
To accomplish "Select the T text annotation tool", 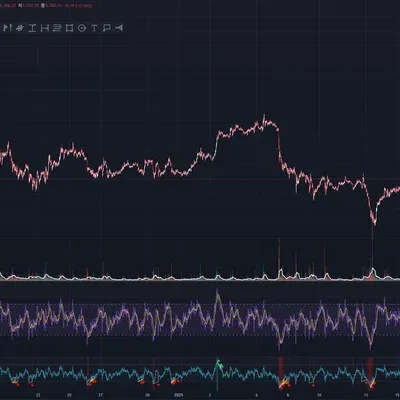I will coord(94,28).
